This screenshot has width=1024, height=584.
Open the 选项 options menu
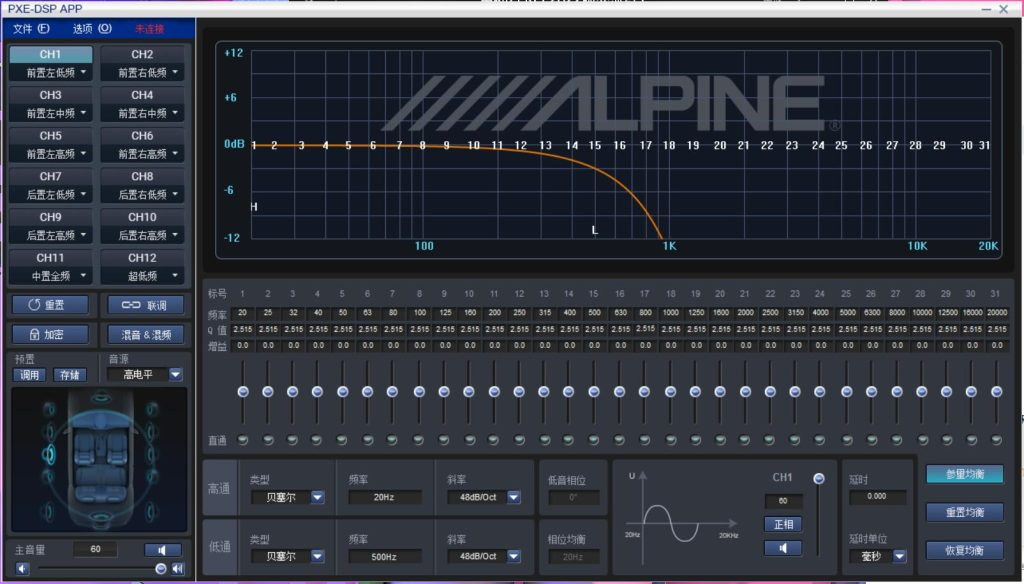tap(92, 28)
